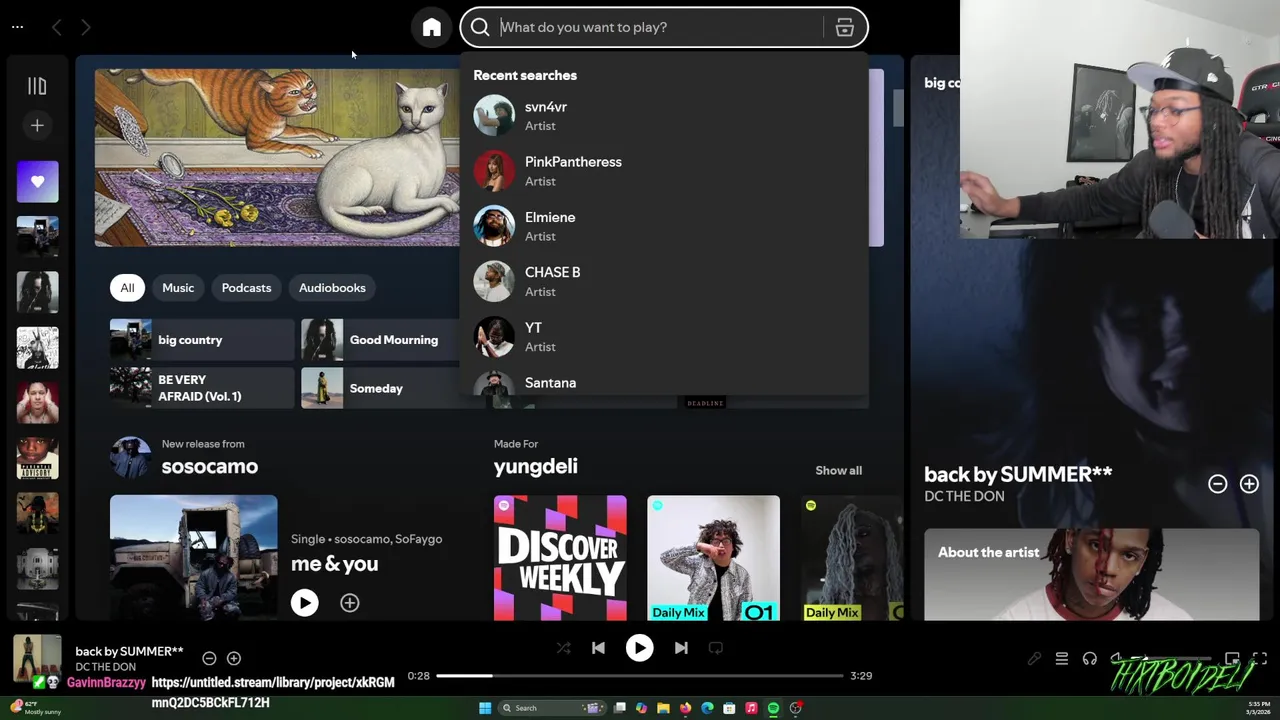Click the plus icon in the now-playing panel

coord(1249,484)
